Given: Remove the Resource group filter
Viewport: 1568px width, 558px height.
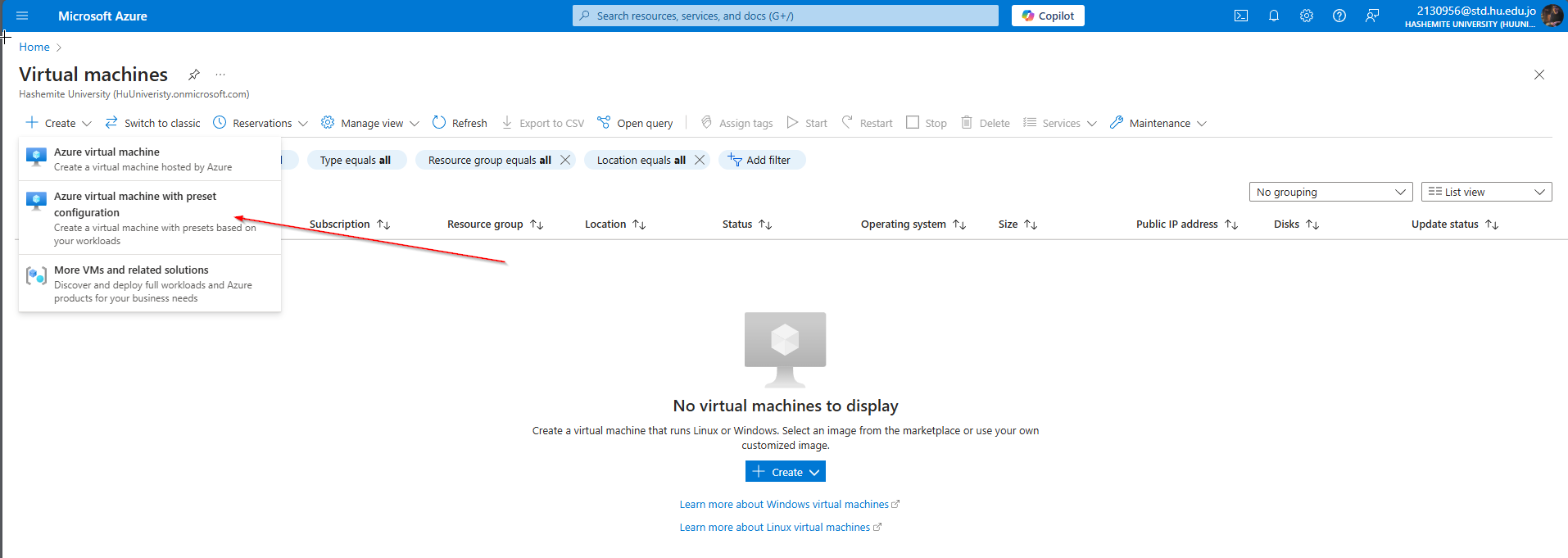Looking at the screenshot, I should 565,160.
